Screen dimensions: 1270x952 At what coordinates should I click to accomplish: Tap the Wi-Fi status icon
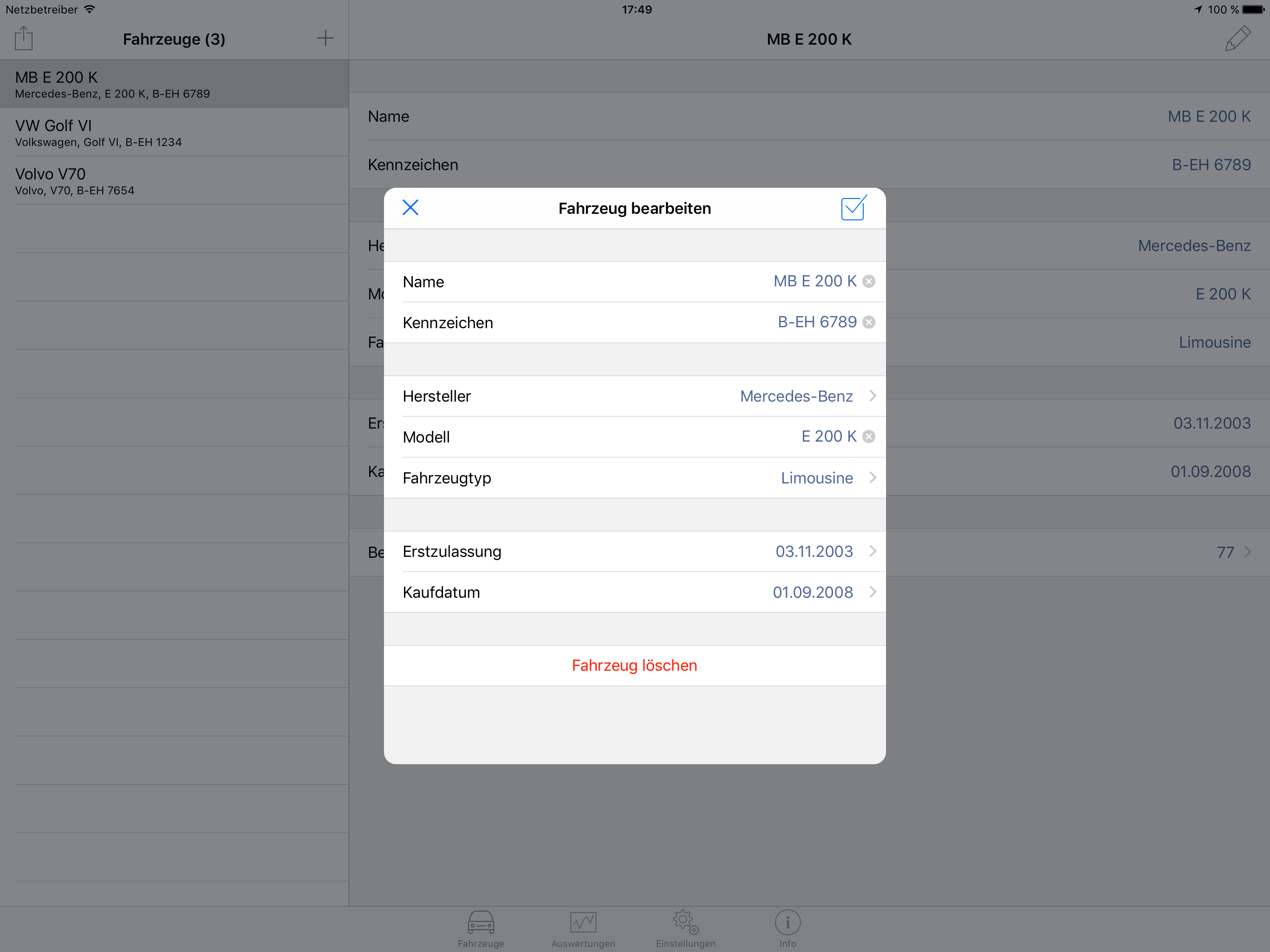coord(90,9)
